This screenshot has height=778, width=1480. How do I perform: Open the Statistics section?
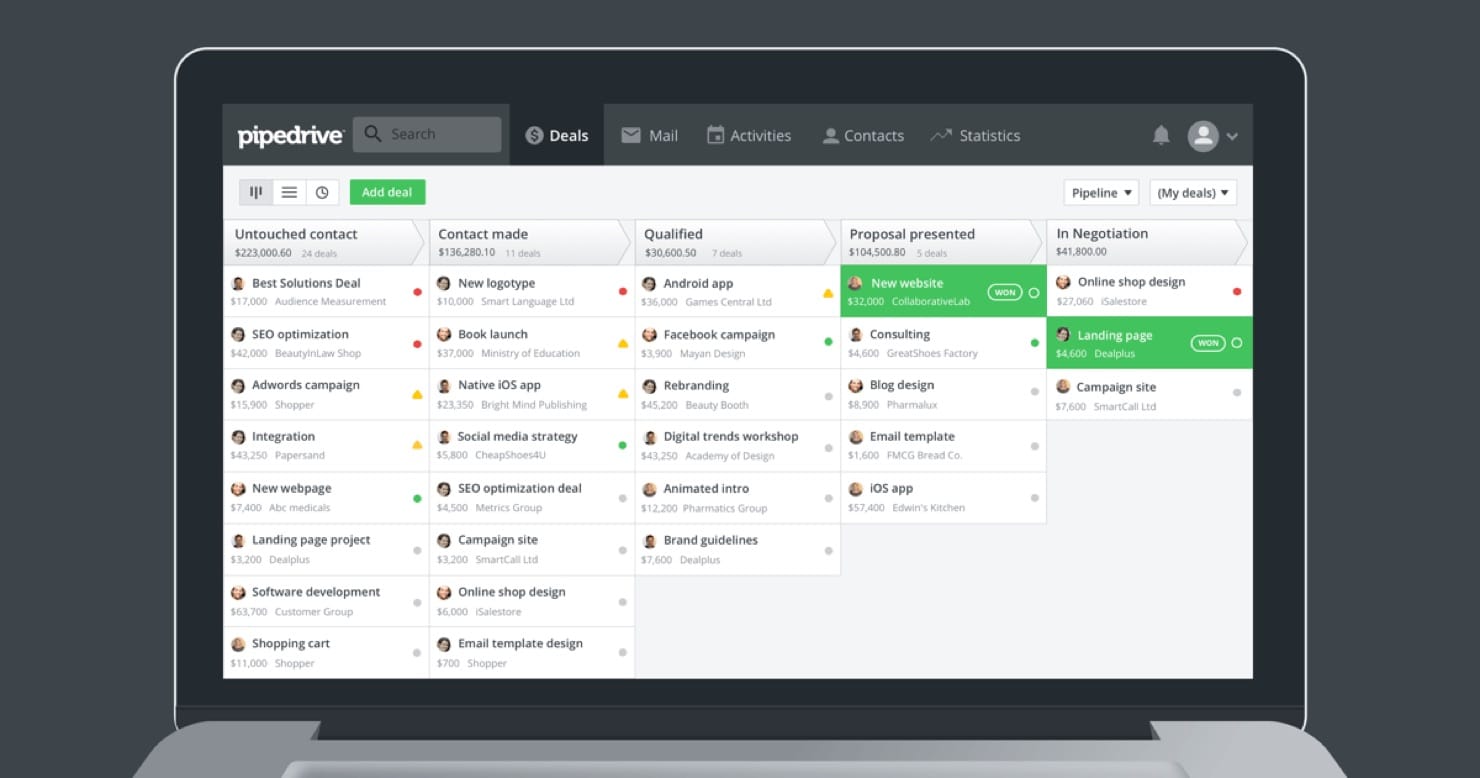975,135
